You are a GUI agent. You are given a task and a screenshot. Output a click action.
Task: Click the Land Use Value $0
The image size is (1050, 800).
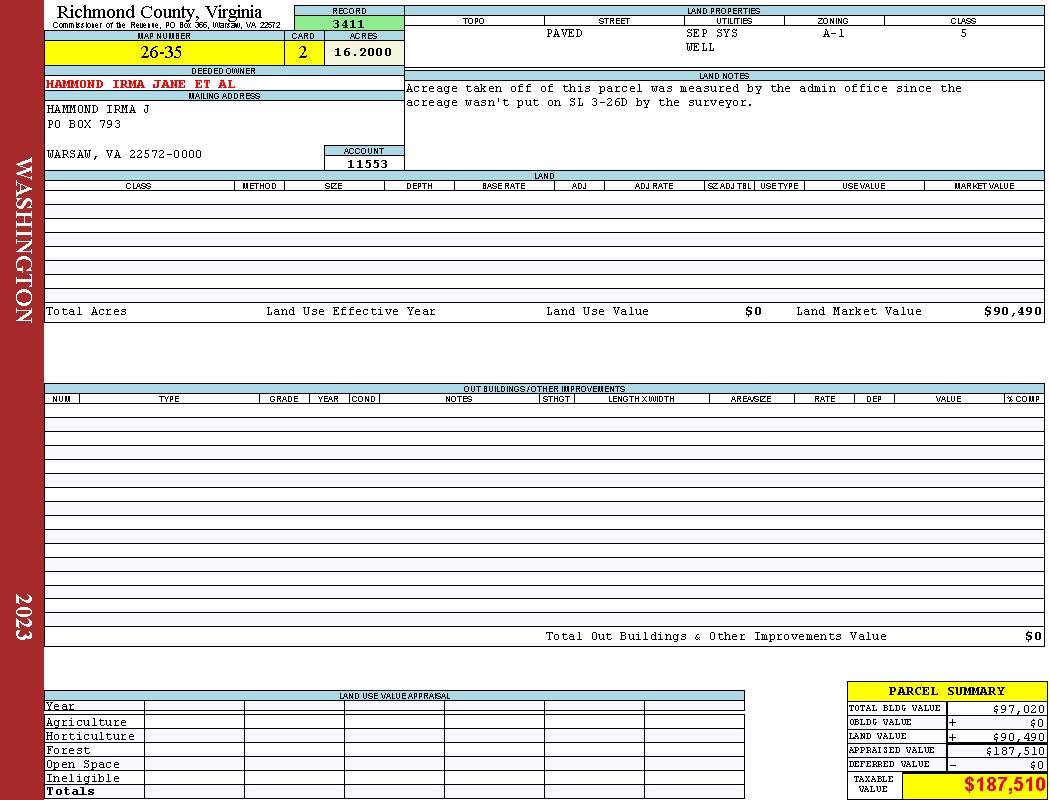[753, 311]
